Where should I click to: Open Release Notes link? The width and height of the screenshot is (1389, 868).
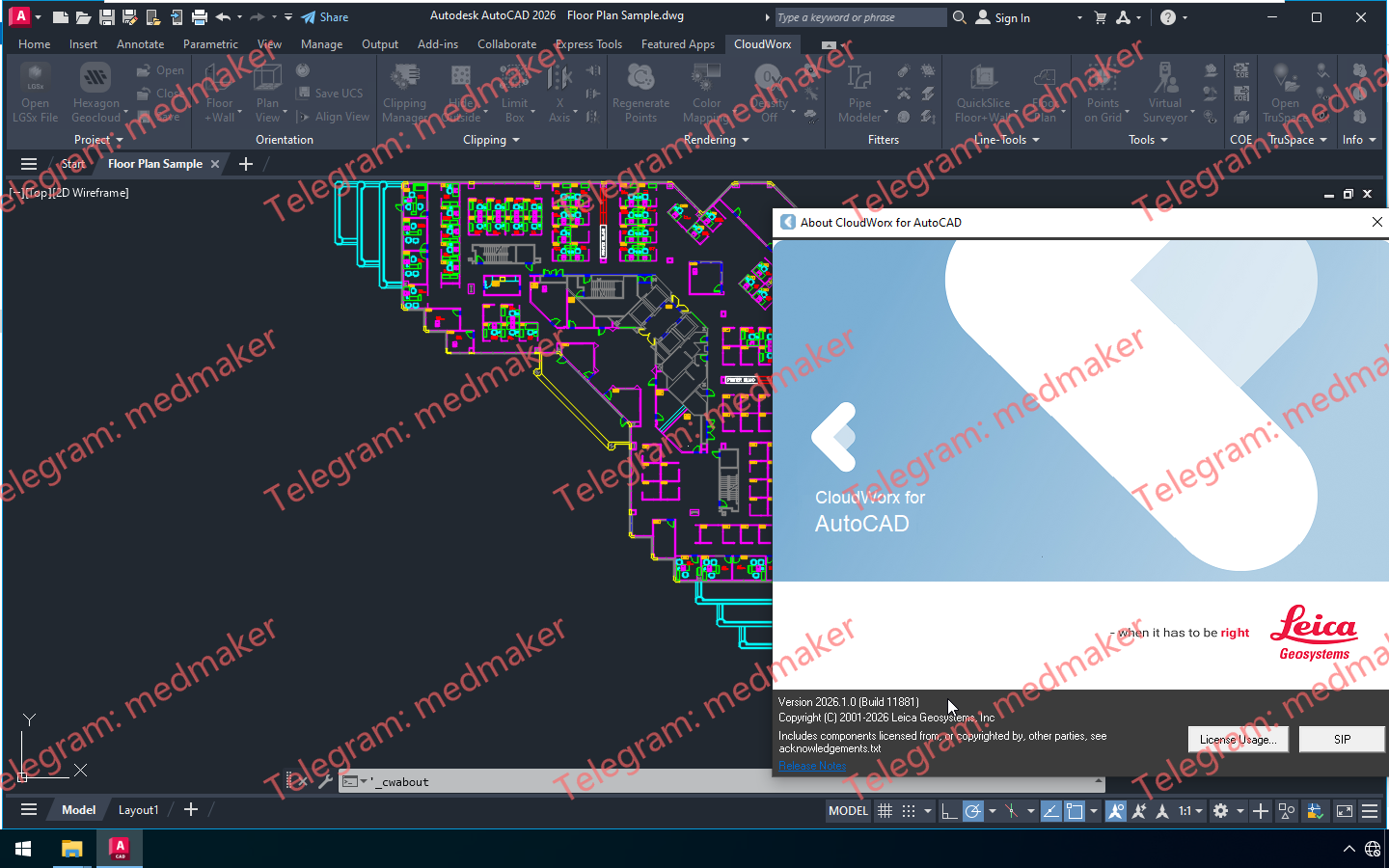point(812,766)
